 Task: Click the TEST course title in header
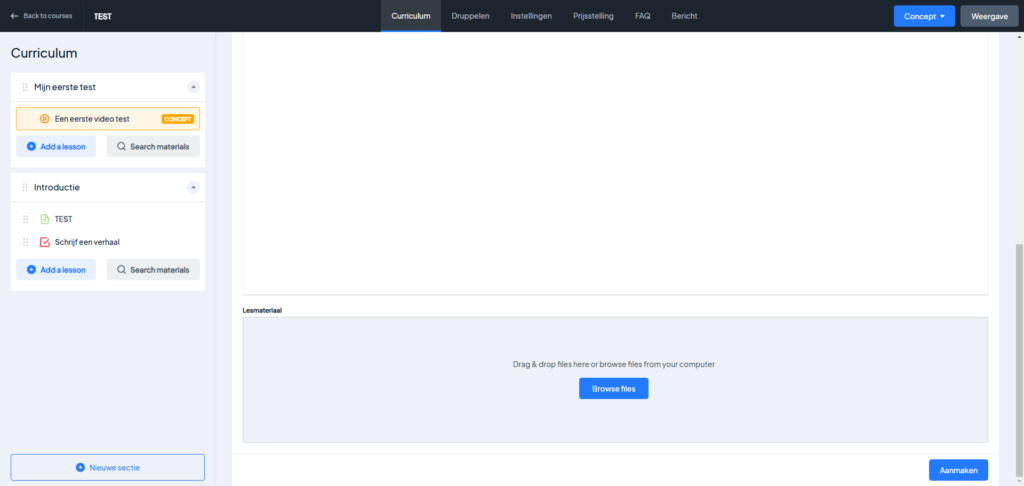103,16
